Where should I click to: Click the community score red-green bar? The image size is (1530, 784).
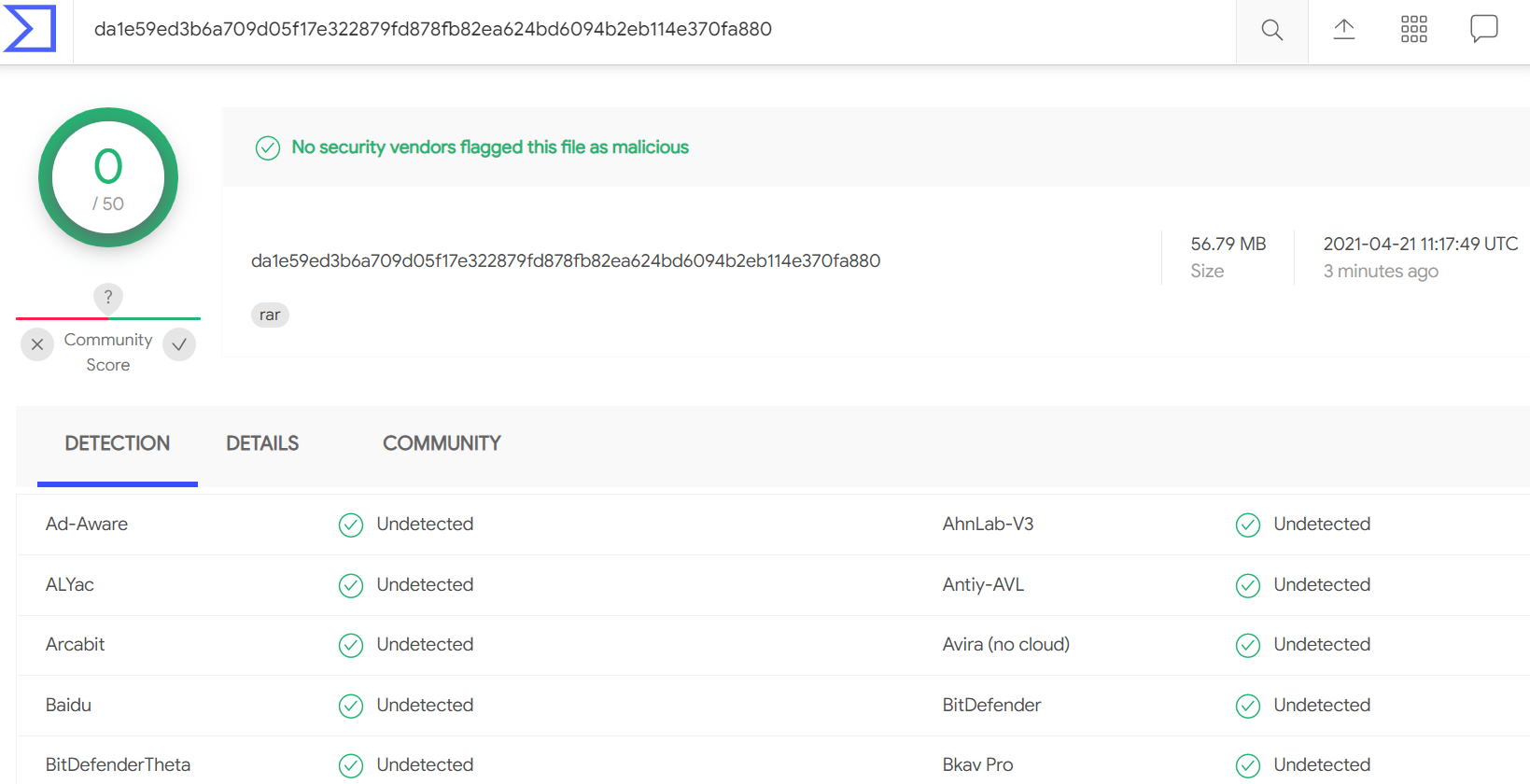(108, 318)
